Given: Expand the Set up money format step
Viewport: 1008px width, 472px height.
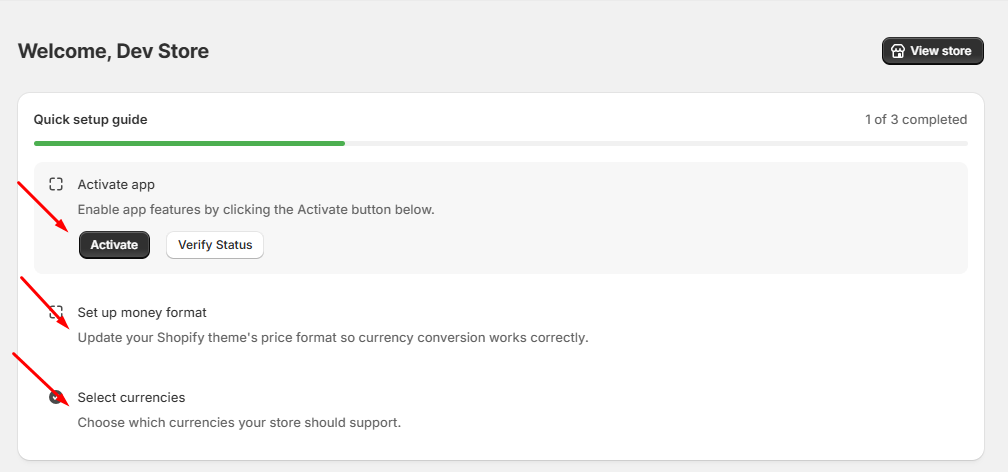Looking at the screenshot, I should [142, 312].
